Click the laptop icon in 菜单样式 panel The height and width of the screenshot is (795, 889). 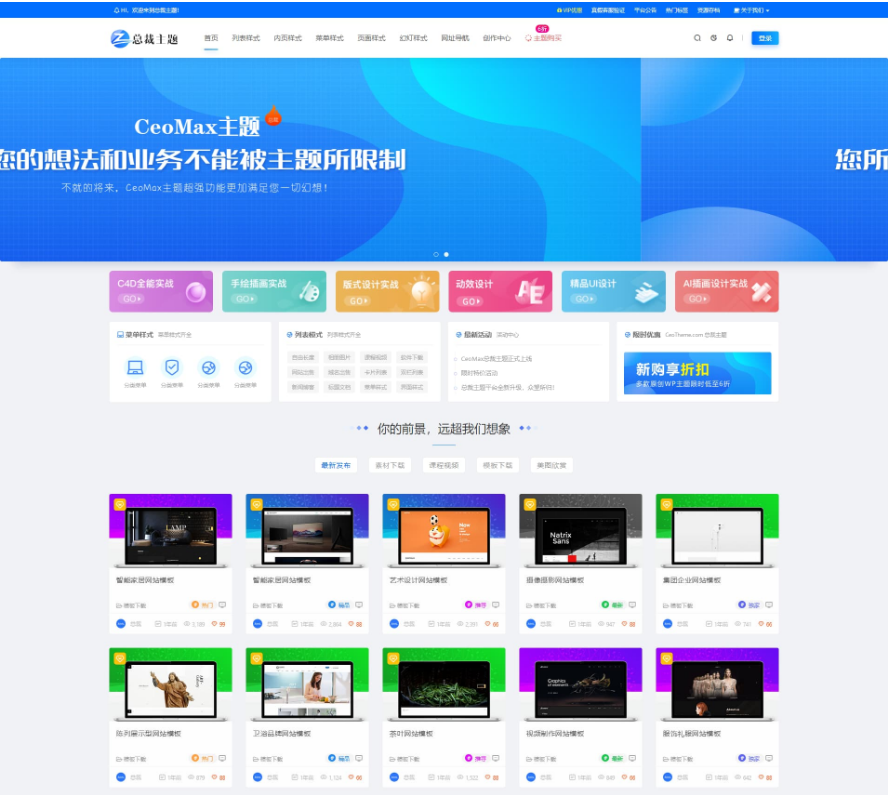point(135,367)
